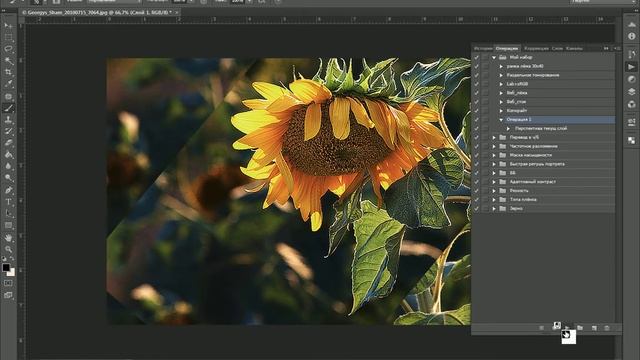The image size is (640, 360).
Task: Select the Rectangle shape tool
Action: pos(8,225)
